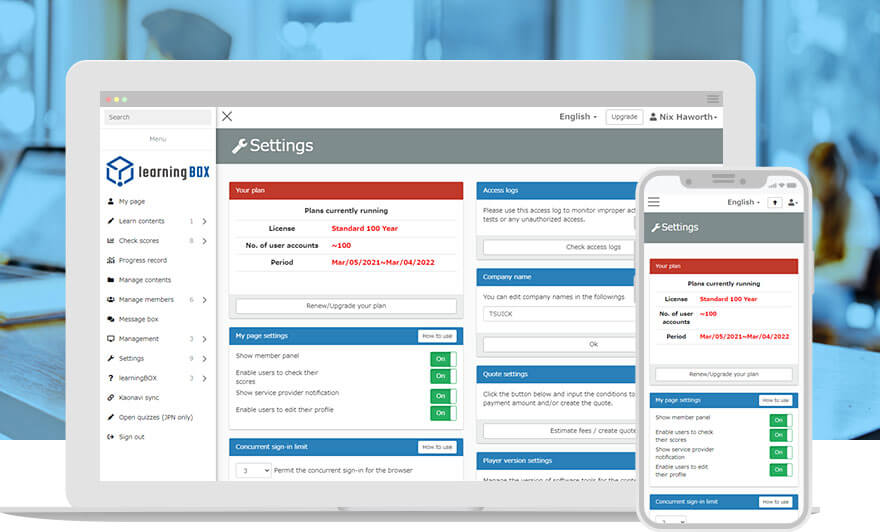Click the Message box chat icon
This screenshot has width=880, height=532.
pos(110,319)
